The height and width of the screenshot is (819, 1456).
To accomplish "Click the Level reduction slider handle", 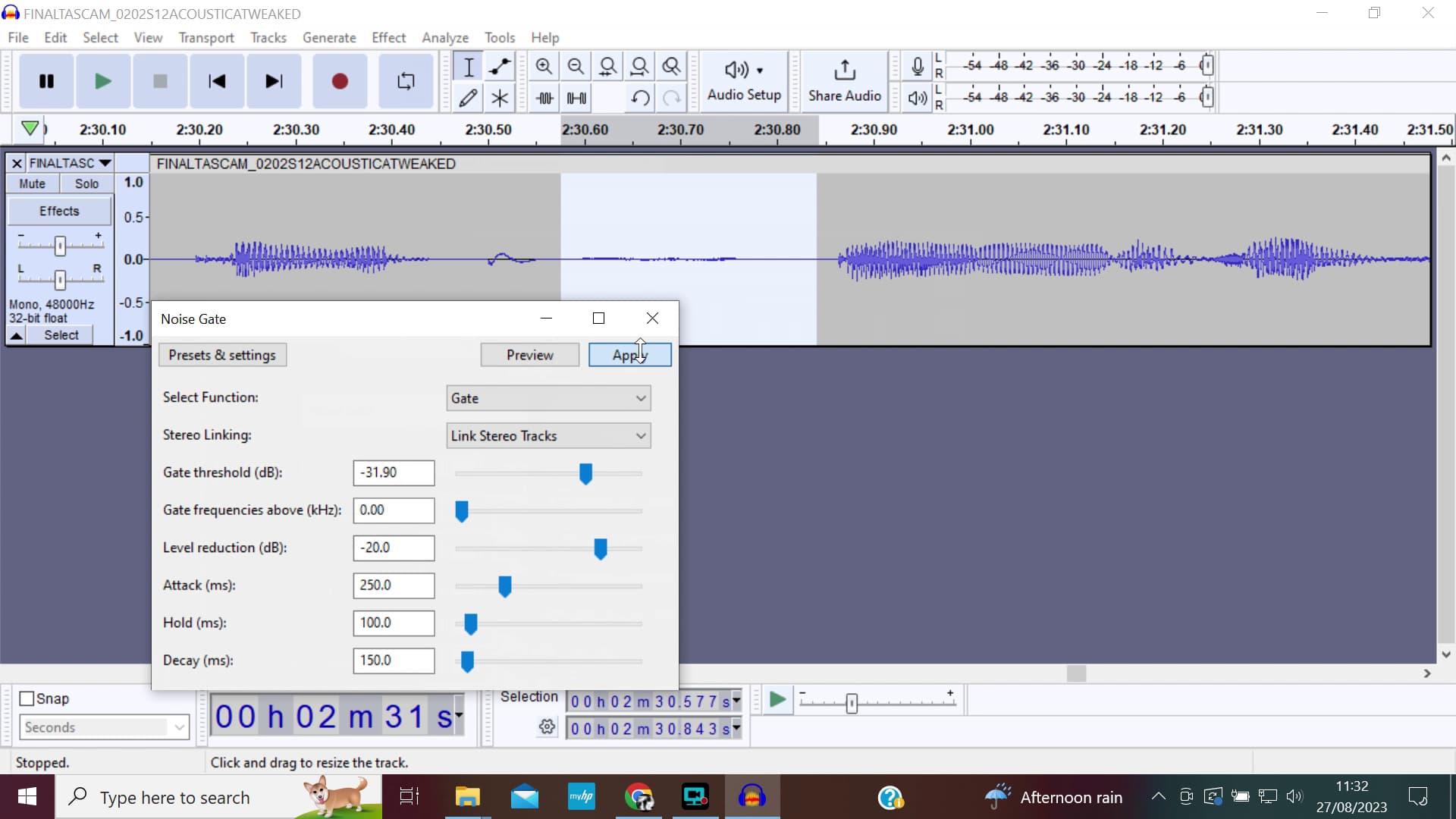I will click(x=601, y=549).
